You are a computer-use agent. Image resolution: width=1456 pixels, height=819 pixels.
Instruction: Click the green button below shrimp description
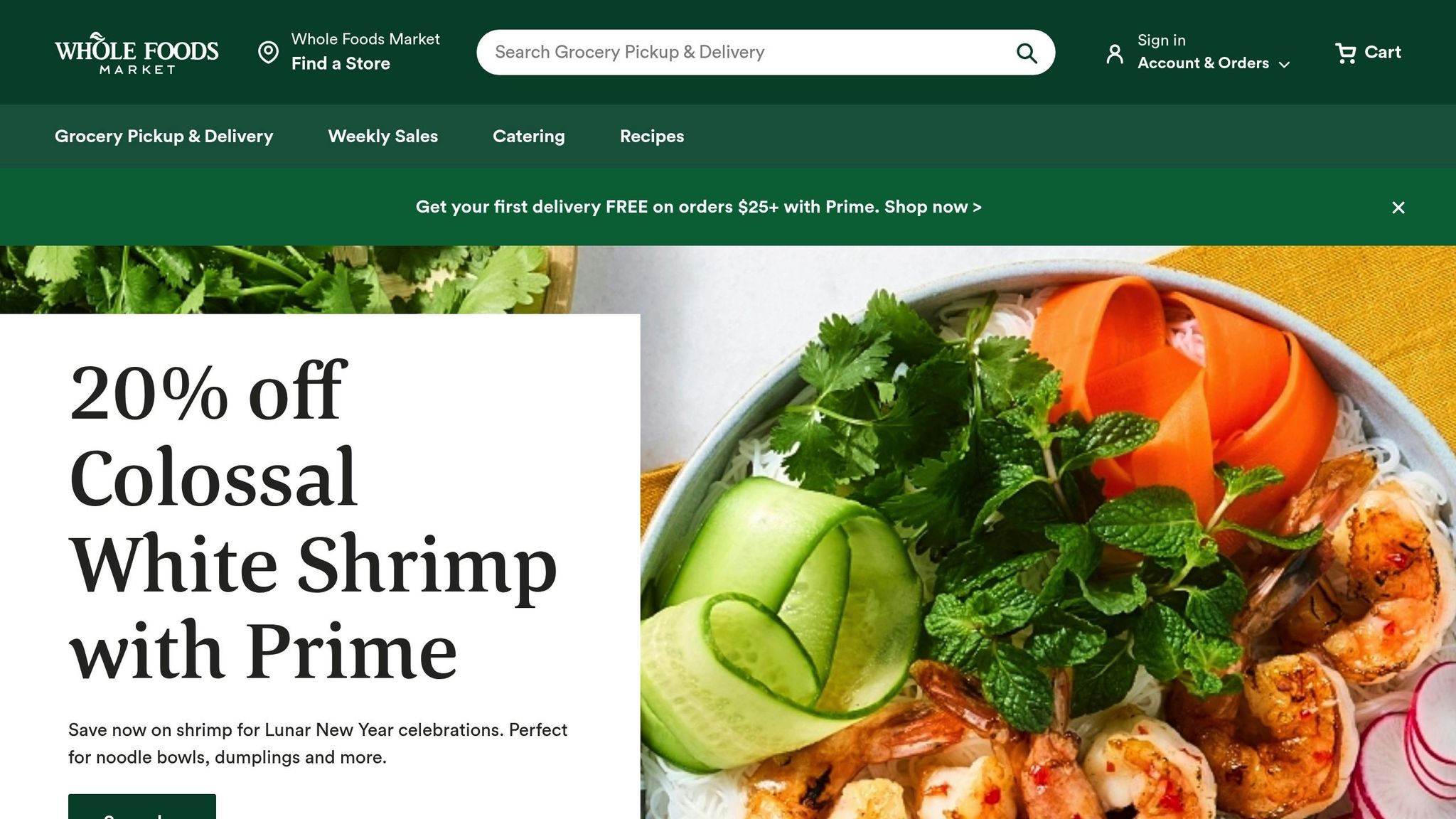142,807
